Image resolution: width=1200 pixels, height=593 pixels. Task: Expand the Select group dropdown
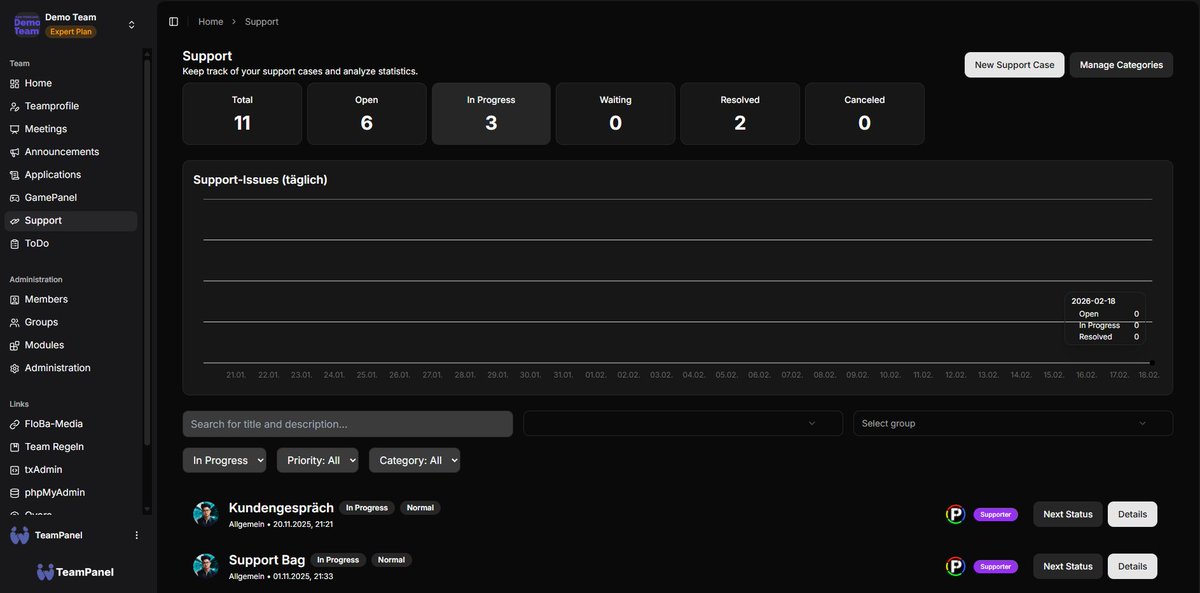coord(1012,423)
